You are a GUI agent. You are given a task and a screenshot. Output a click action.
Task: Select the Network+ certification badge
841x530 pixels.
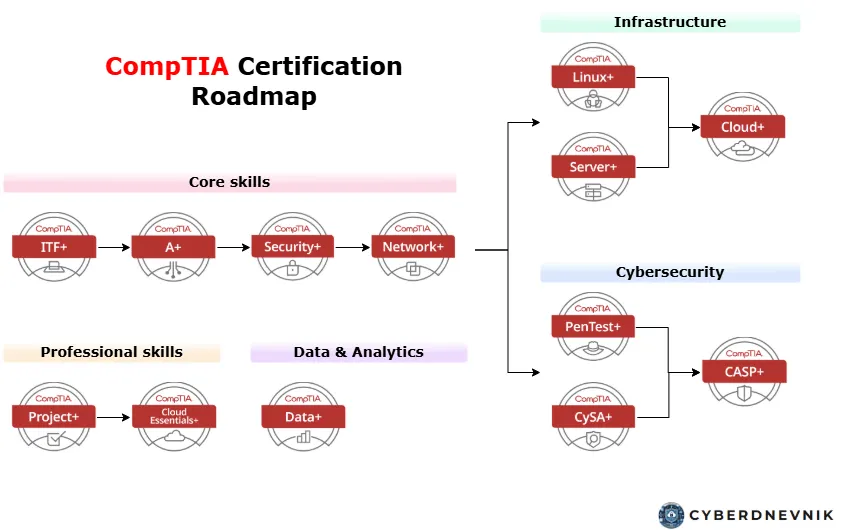pyautogui.click(x=412, y=247)
